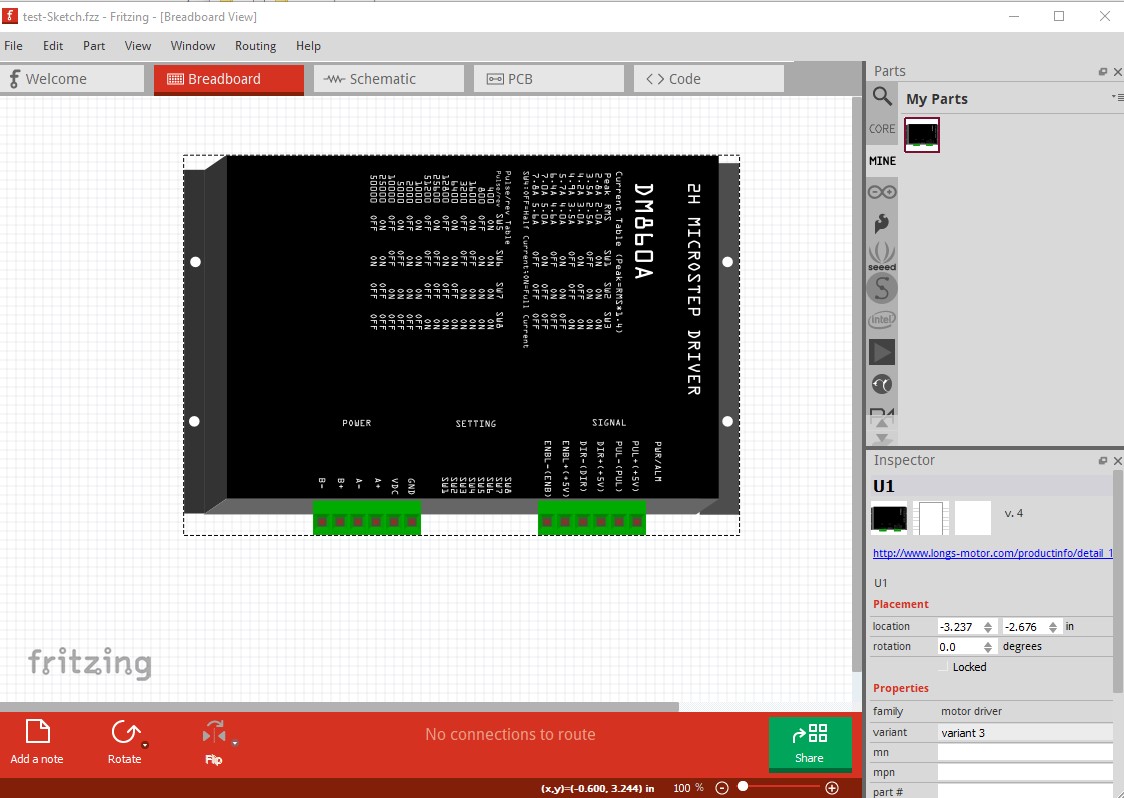Open the Edit menu

coord(53,46)
